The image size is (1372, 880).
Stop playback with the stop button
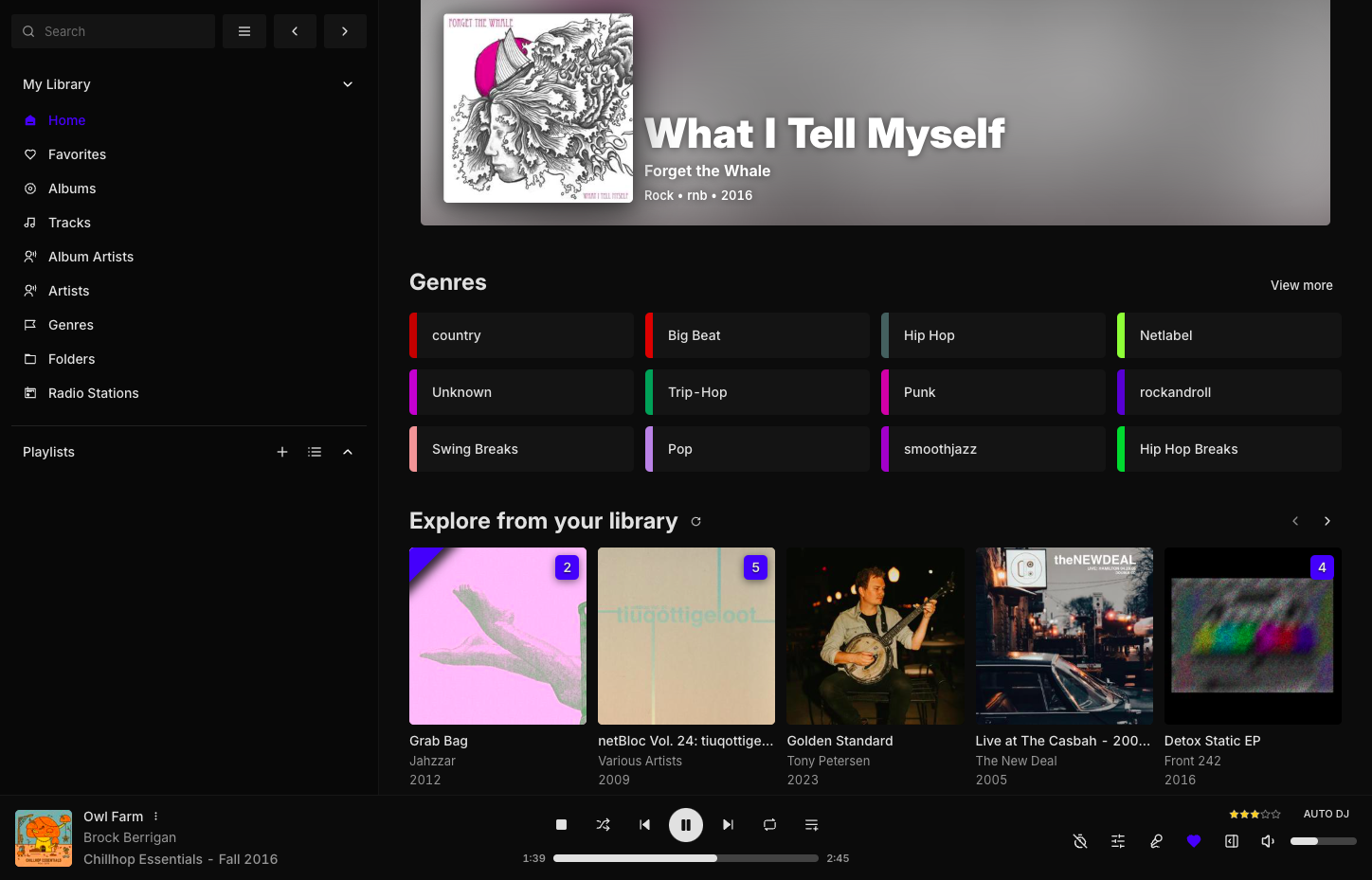(561, 825)
